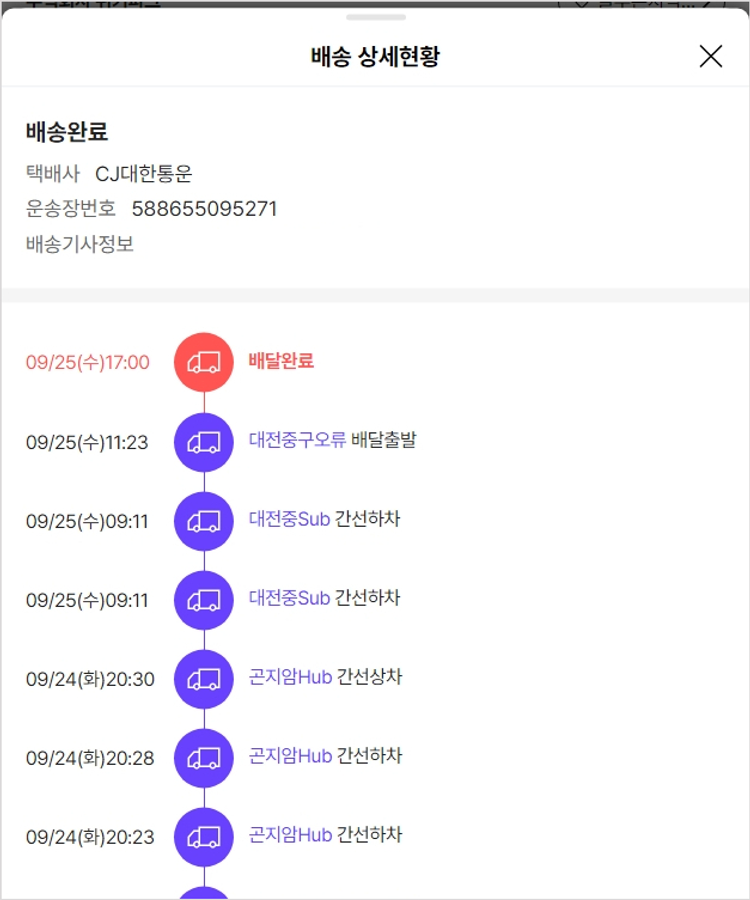Open the 곤지암Hub link at 20:23

[x=290, y=835]
